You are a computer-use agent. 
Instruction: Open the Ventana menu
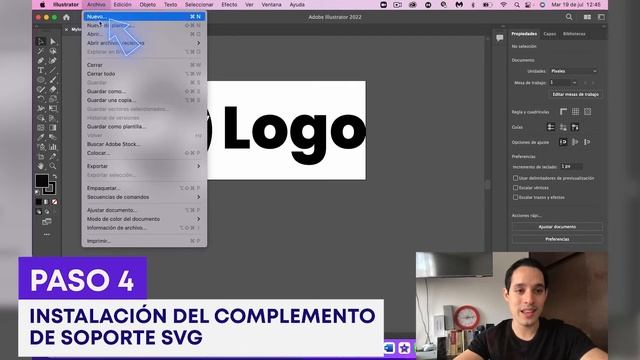[271, 5]
